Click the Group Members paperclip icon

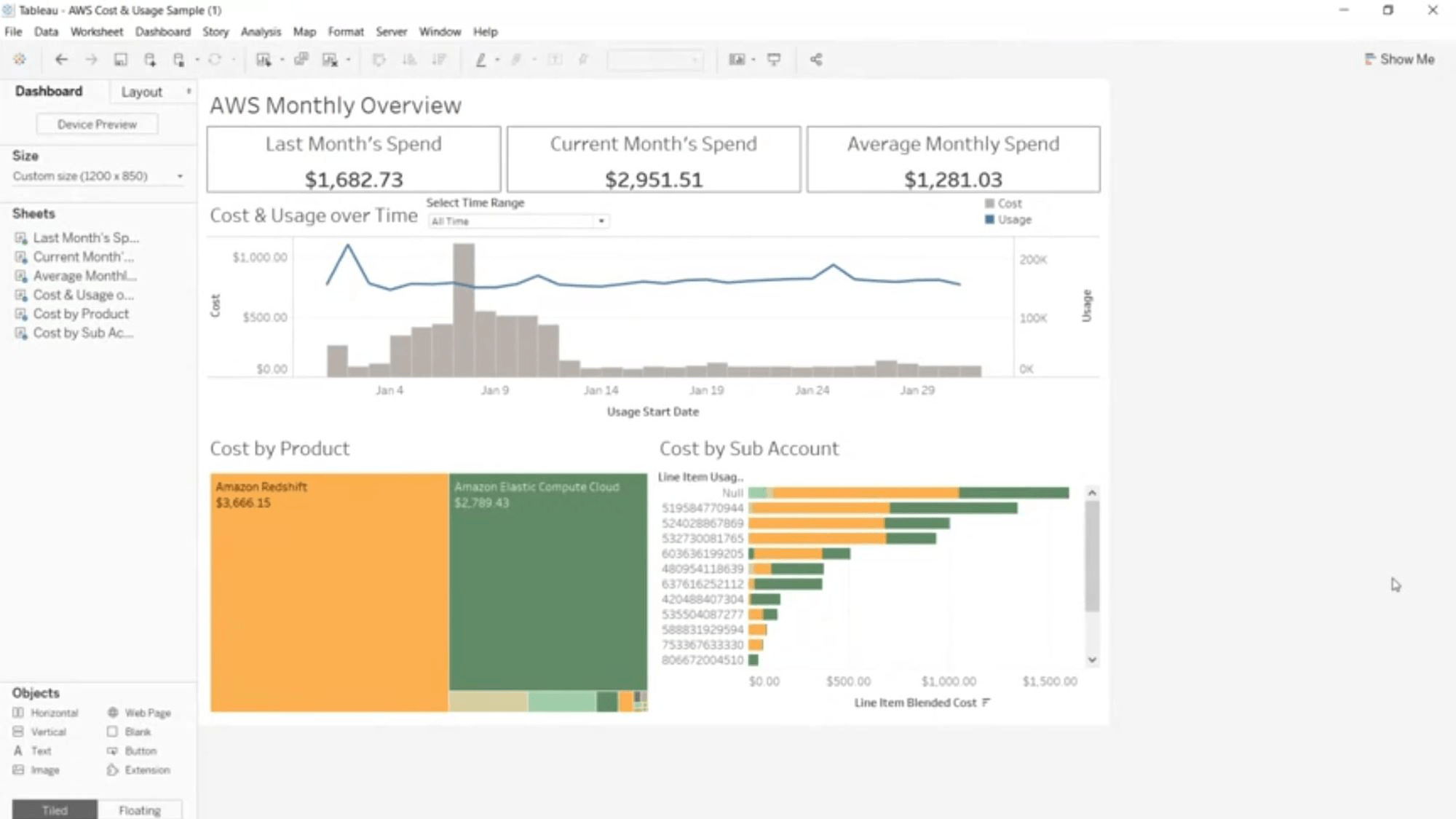point(516,60)
